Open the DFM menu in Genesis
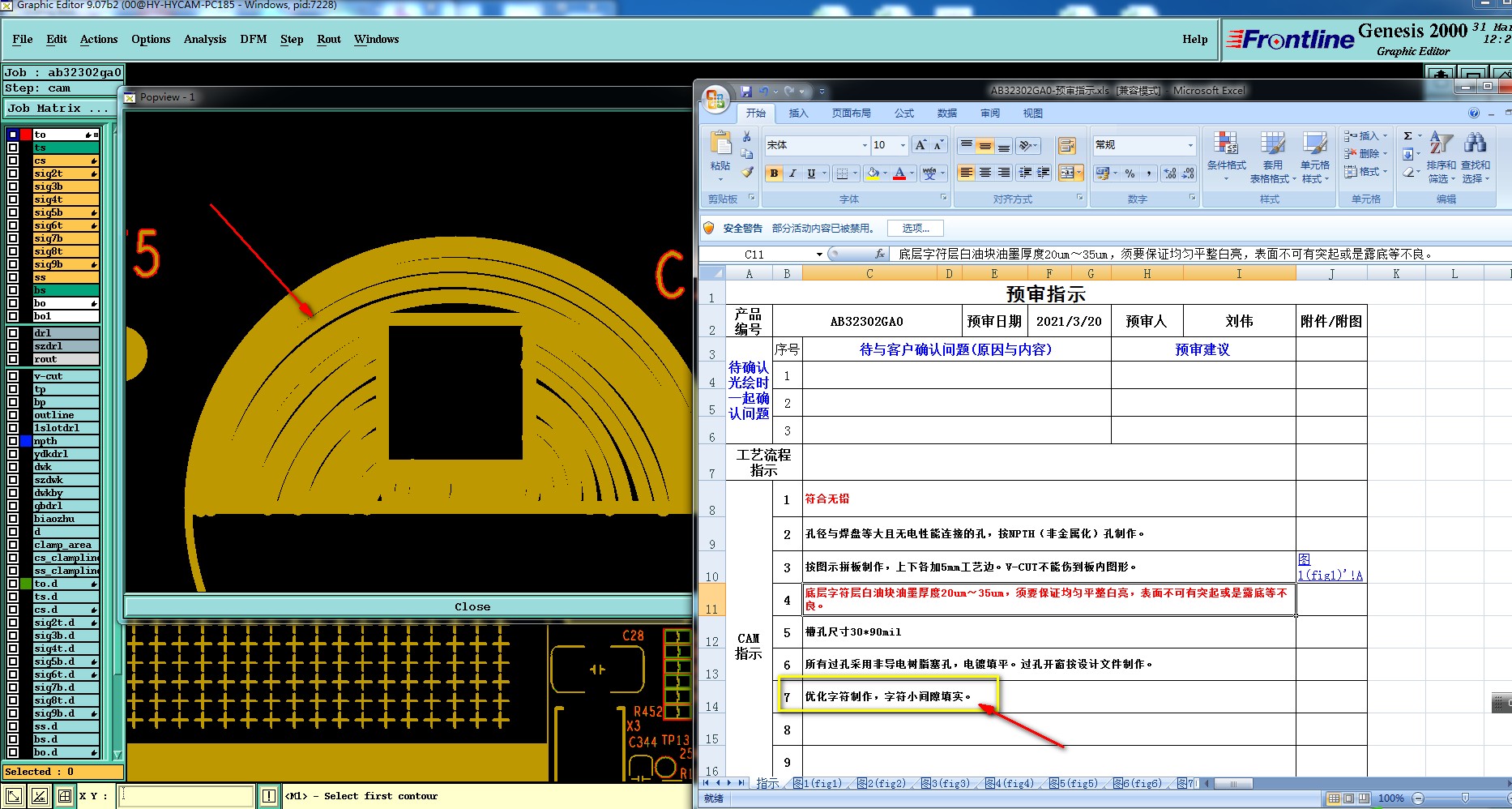Image resolution: width=1512 pixels, height=809 pixels. click(253, 39)
